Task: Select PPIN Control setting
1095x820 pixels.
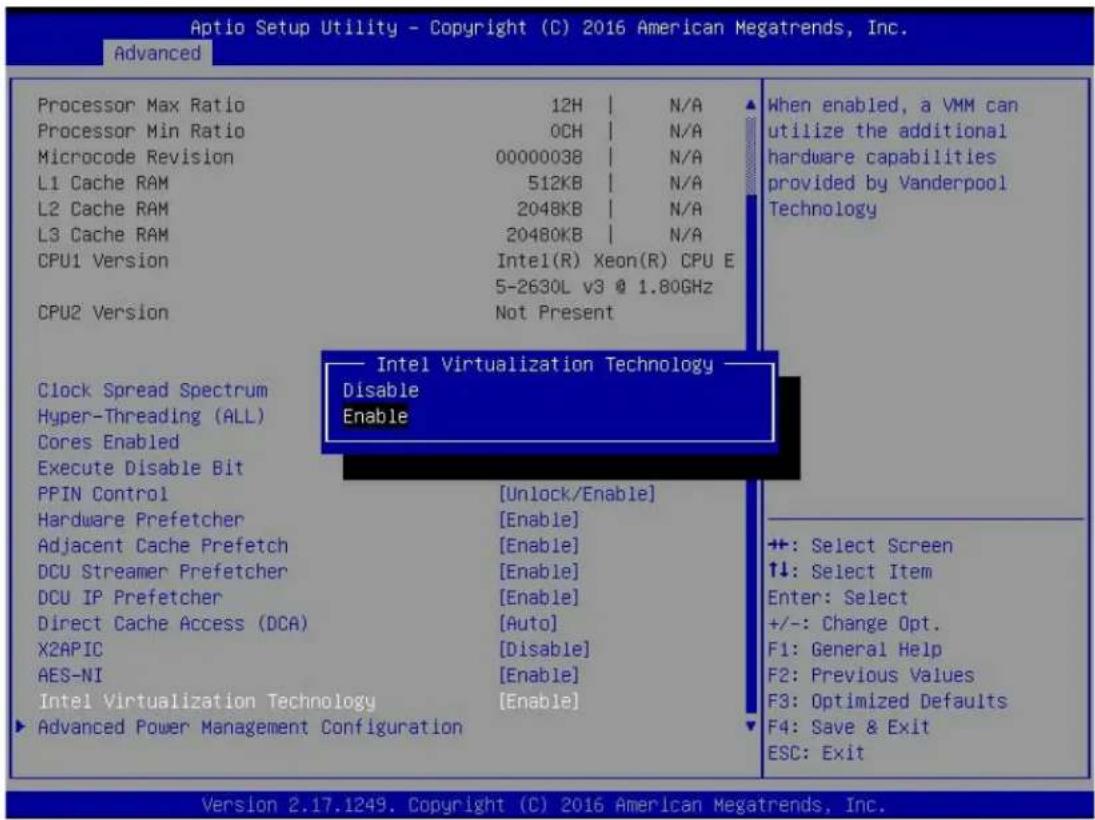Action: [103, 494]
